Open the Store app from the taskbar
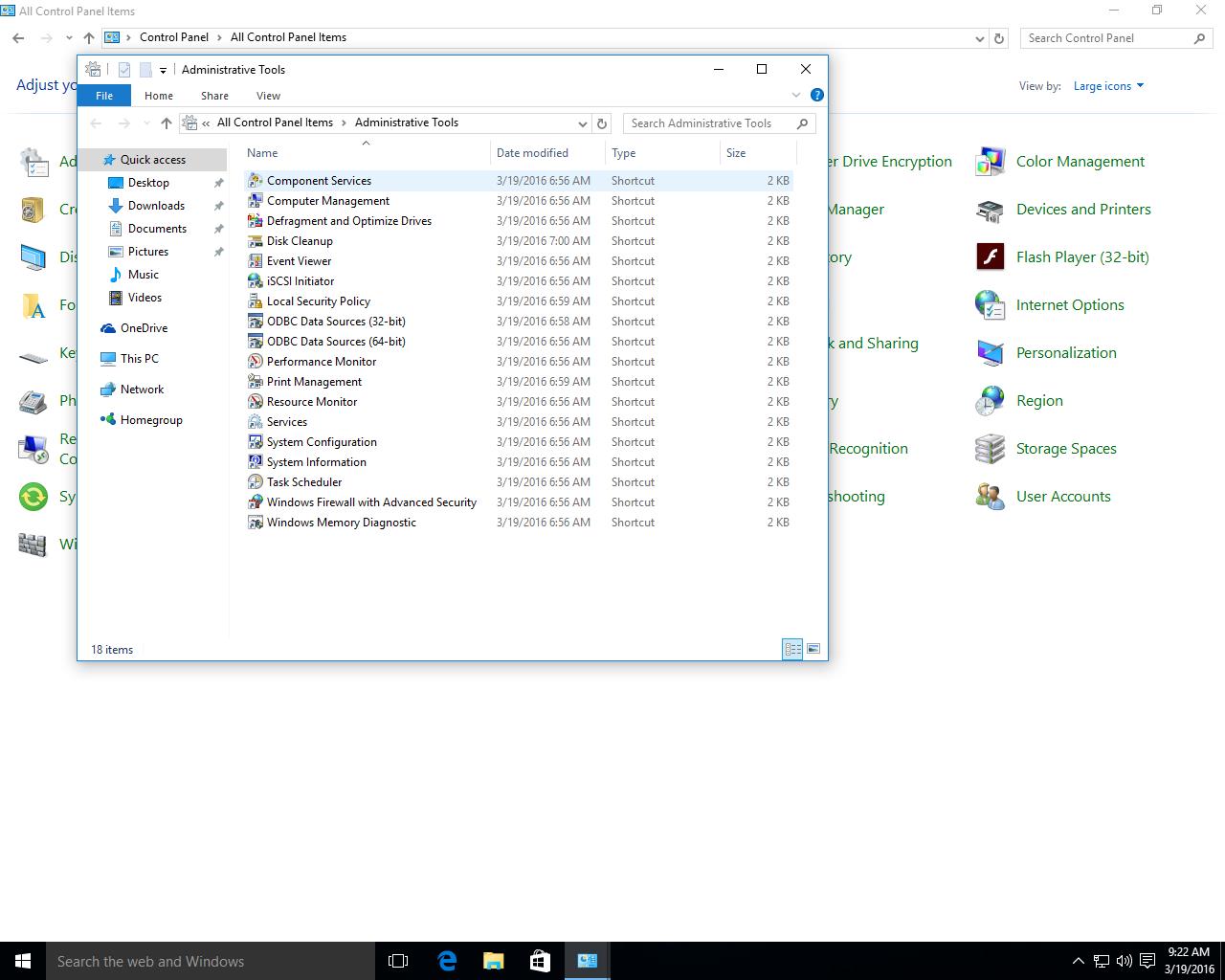Image resolution: width=1225 pixels, height=980 pixels. point(540,961)
